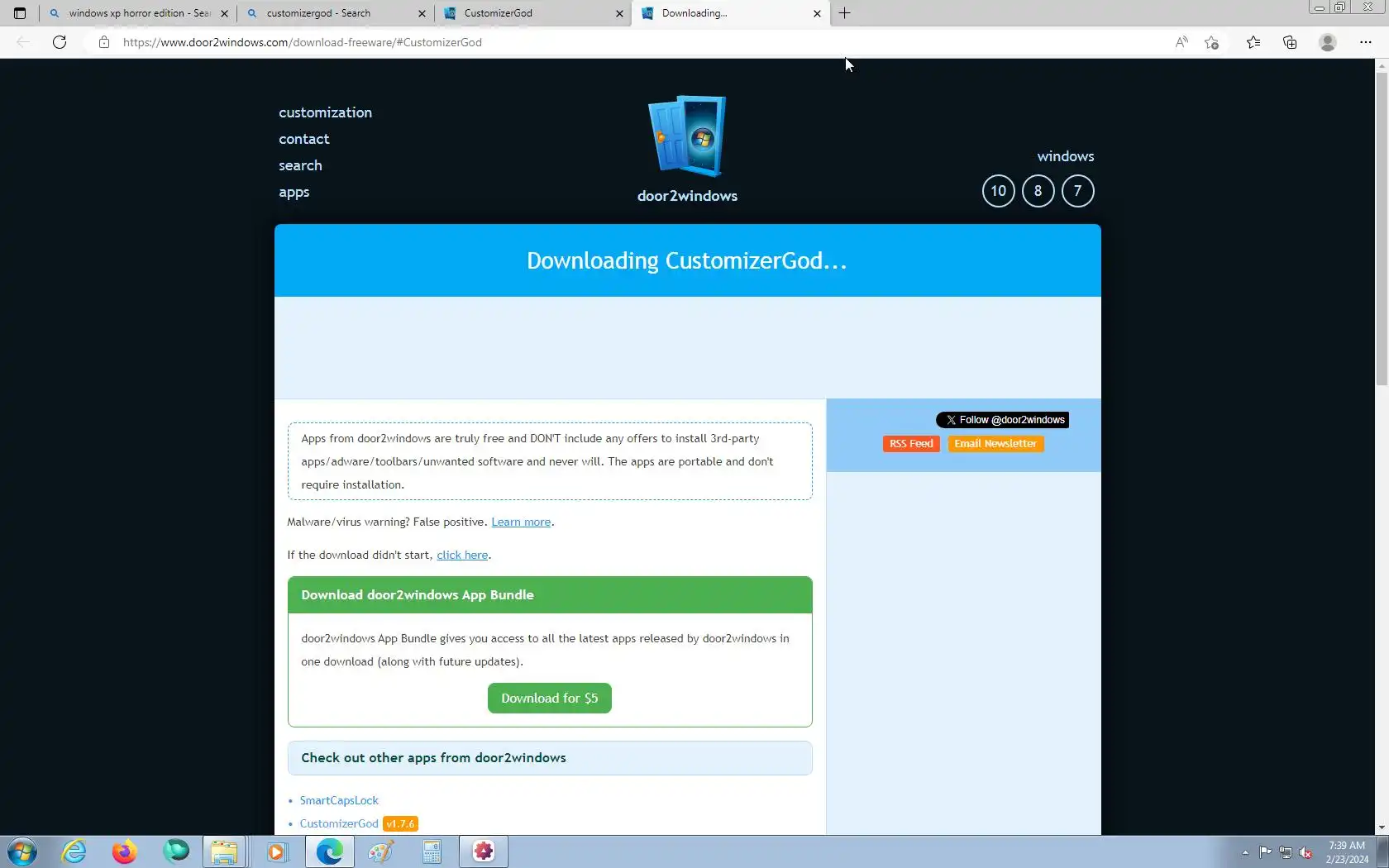Switch to windows xp horror edition tab
Image resolution: width=1389 pixels, height=868 pixels.
138,13
